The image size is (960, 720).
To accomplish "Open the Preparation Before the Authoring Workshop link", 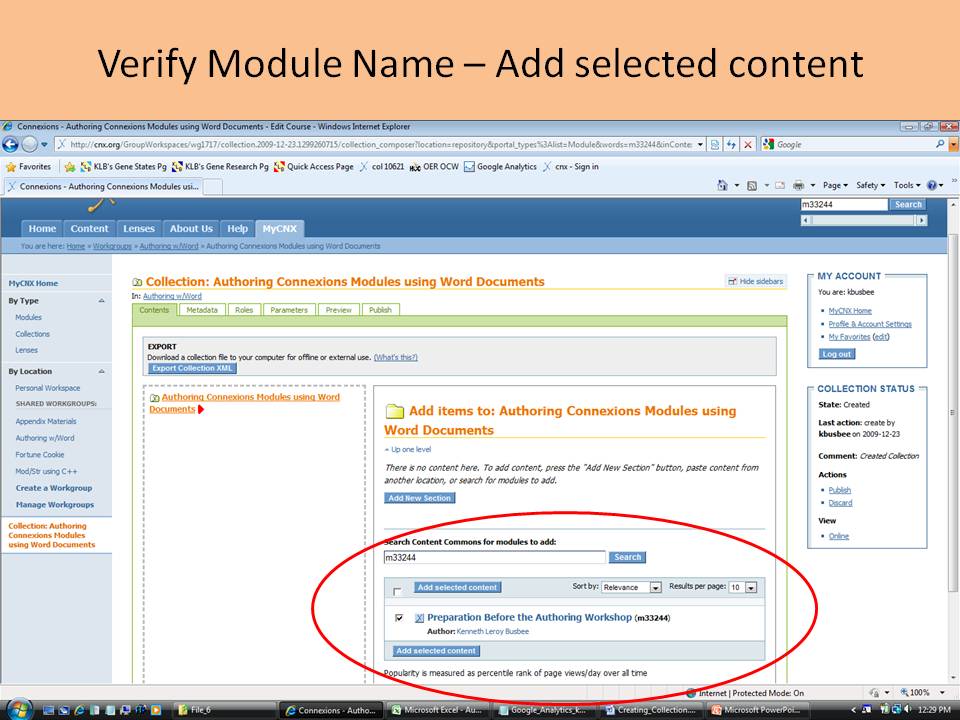I will click(529, 617).
